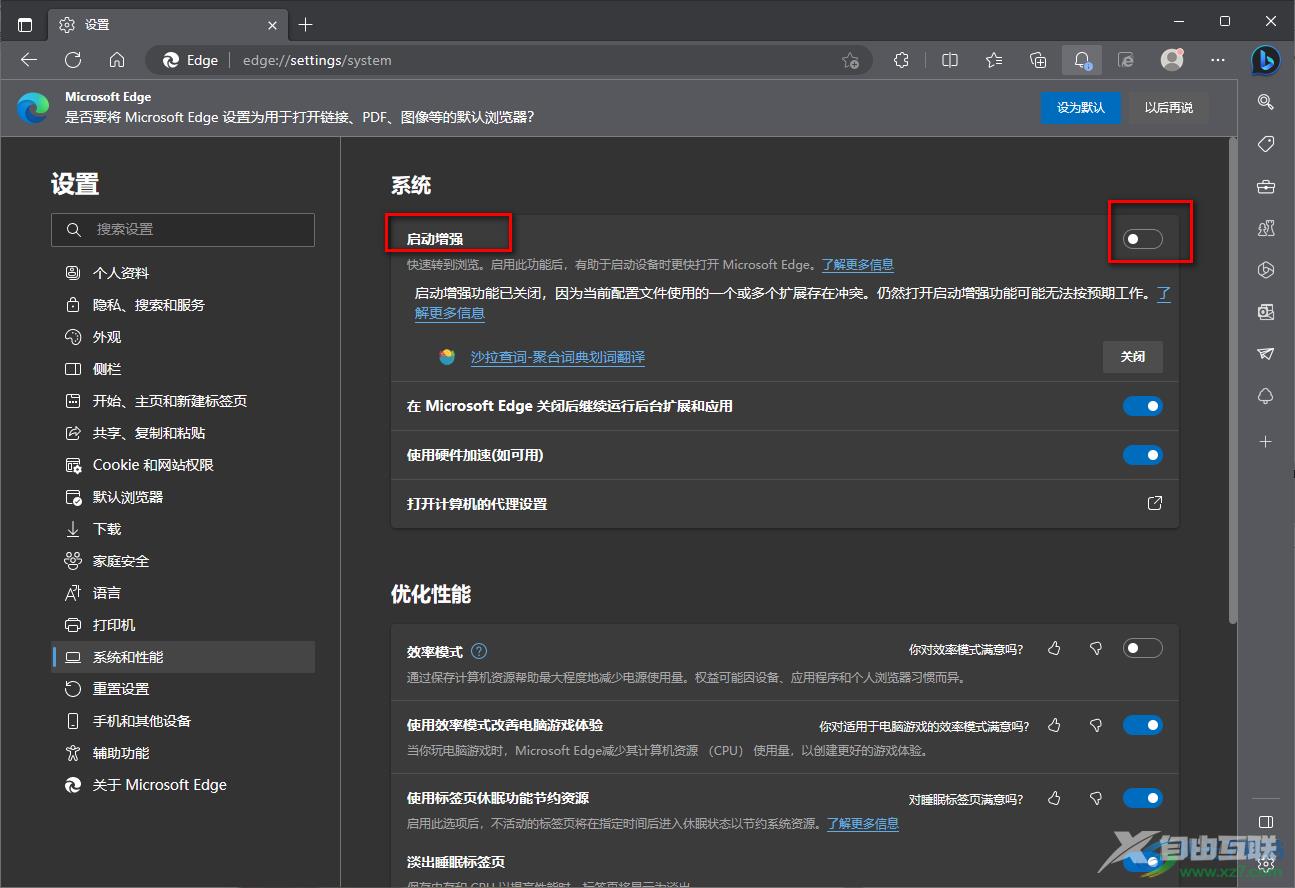
Task: Toggle gaming efficiency mode switch
Action: pos(1143,725)
